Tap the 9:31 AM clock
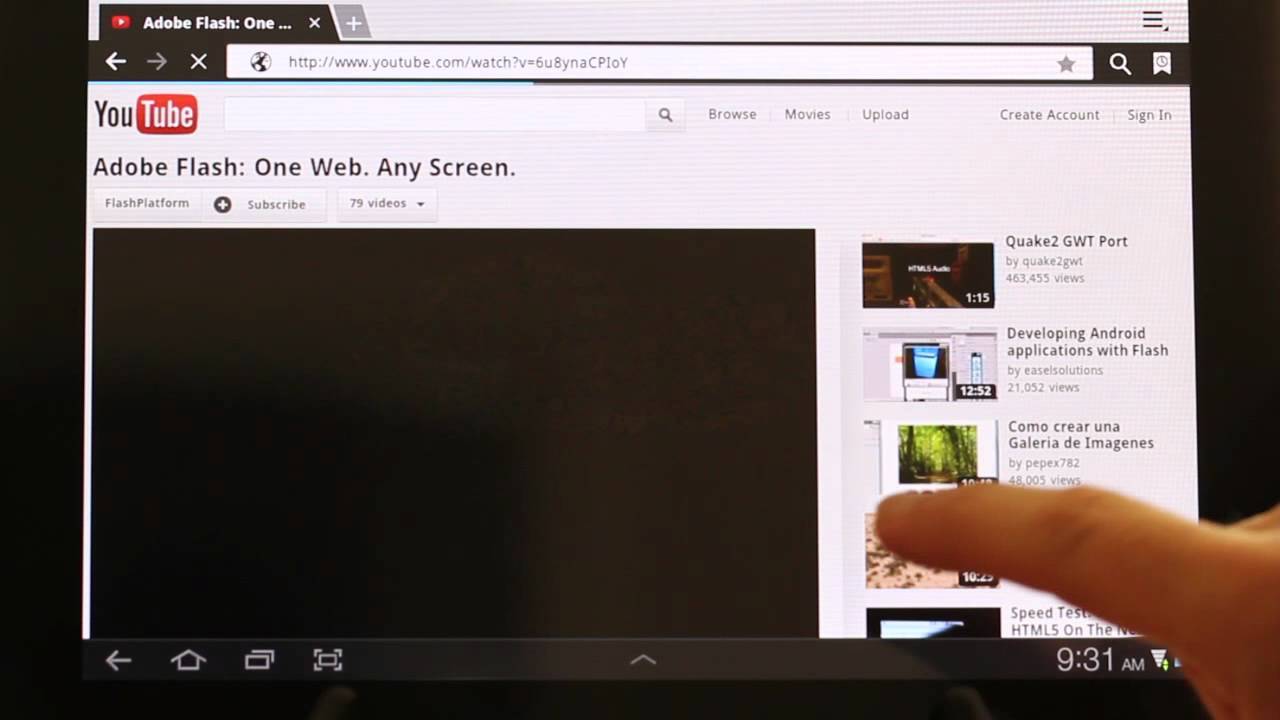The width and height of the screenshot is (1280, 720). coord(1100,660)
